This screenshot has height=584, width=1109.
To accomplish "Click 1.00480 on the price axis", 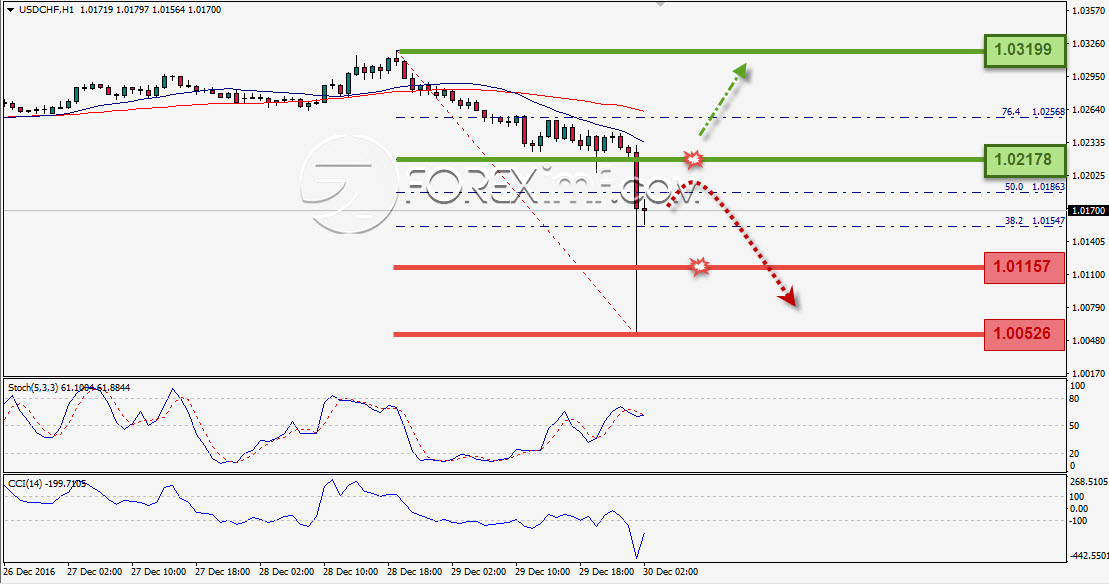I will (1088, 341).
